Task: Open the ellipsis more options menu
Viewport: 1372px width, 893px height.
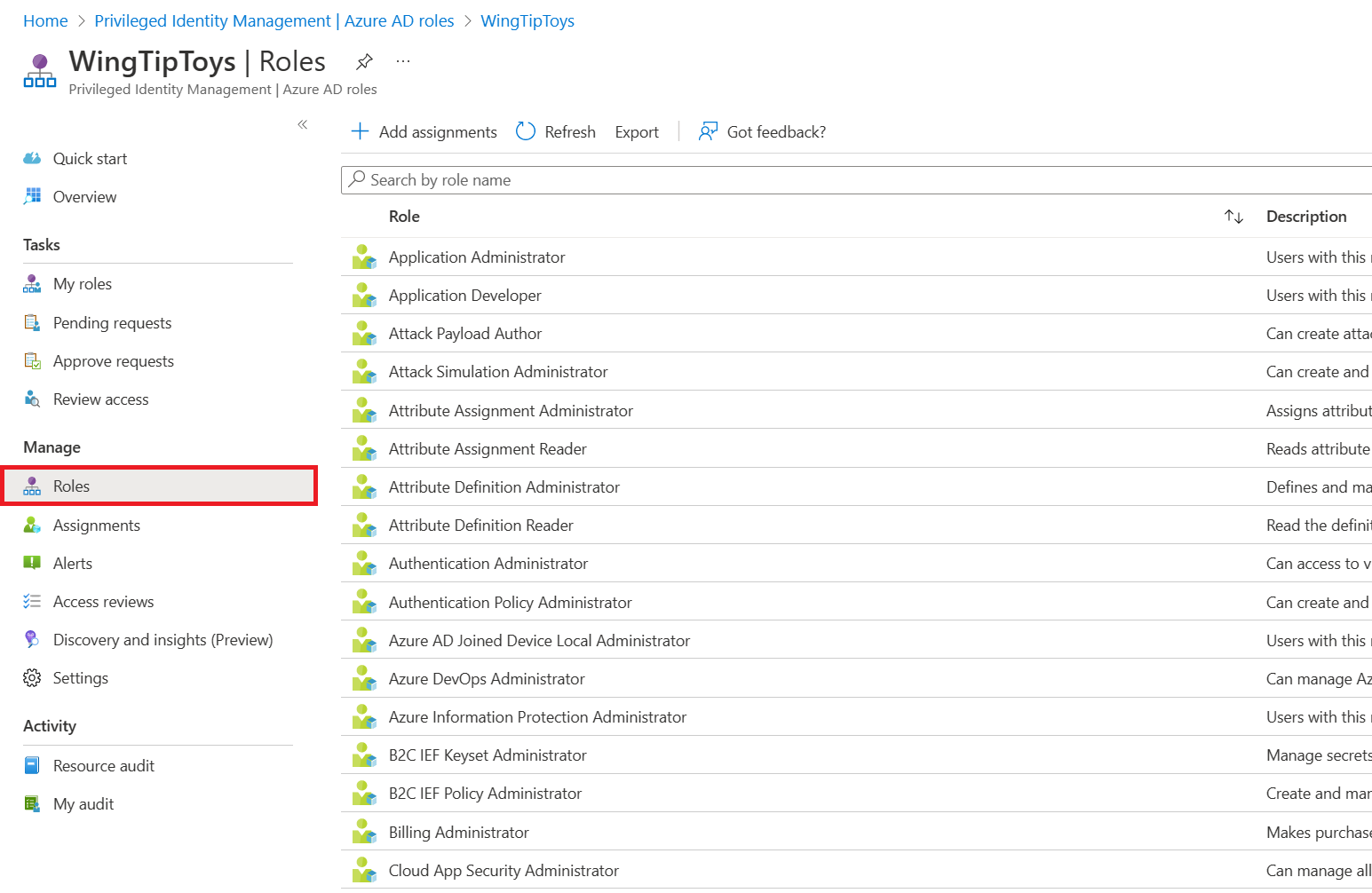Action: (403, 61)
